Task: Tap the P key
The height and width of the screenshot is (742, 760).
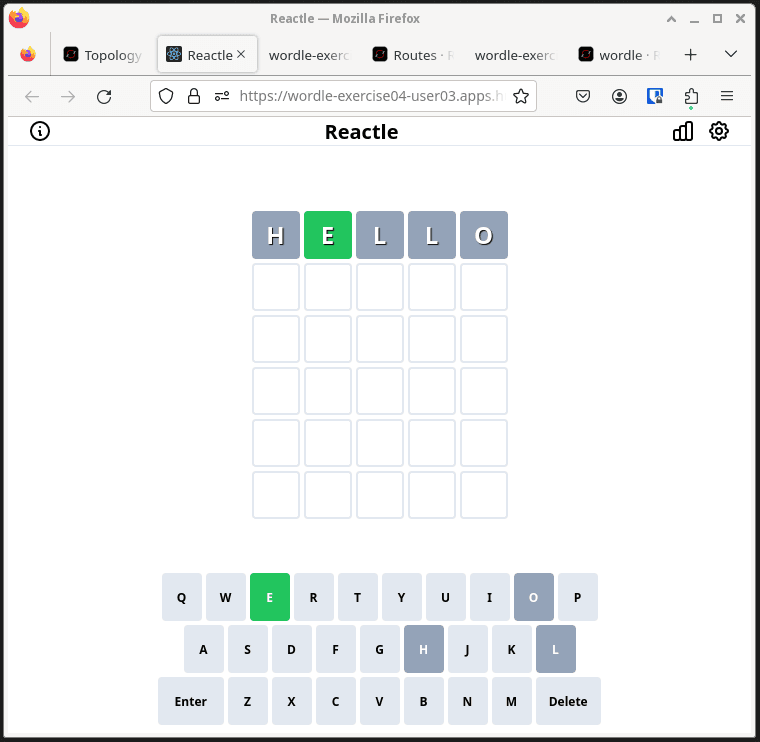Action: tap(578, 597)
